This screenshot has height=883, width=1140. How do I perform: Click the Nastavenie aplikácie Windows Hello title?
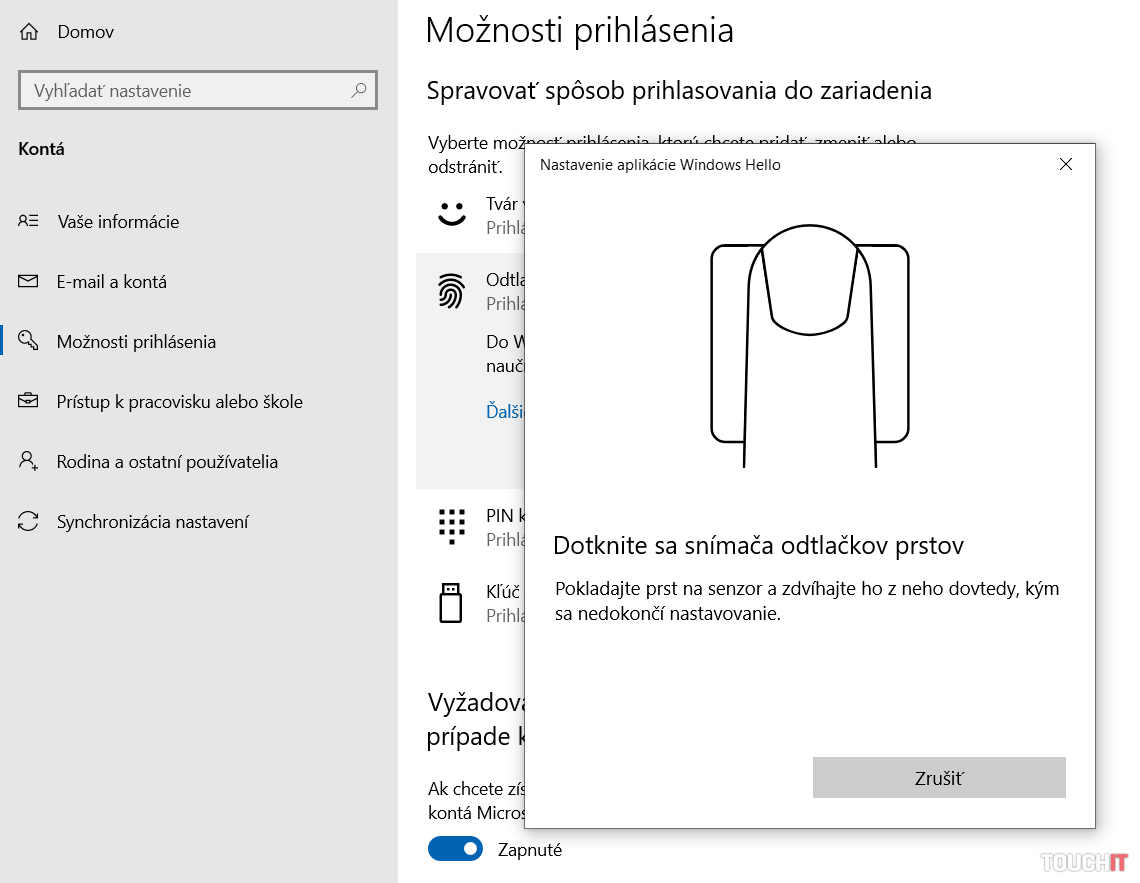660,165
